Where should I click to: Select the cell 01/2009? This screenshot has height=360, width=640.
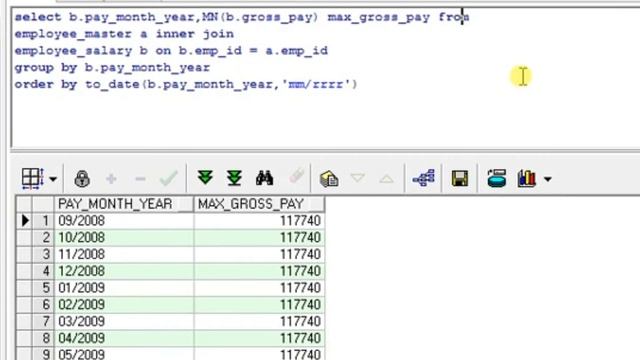[x=124, y=288]
